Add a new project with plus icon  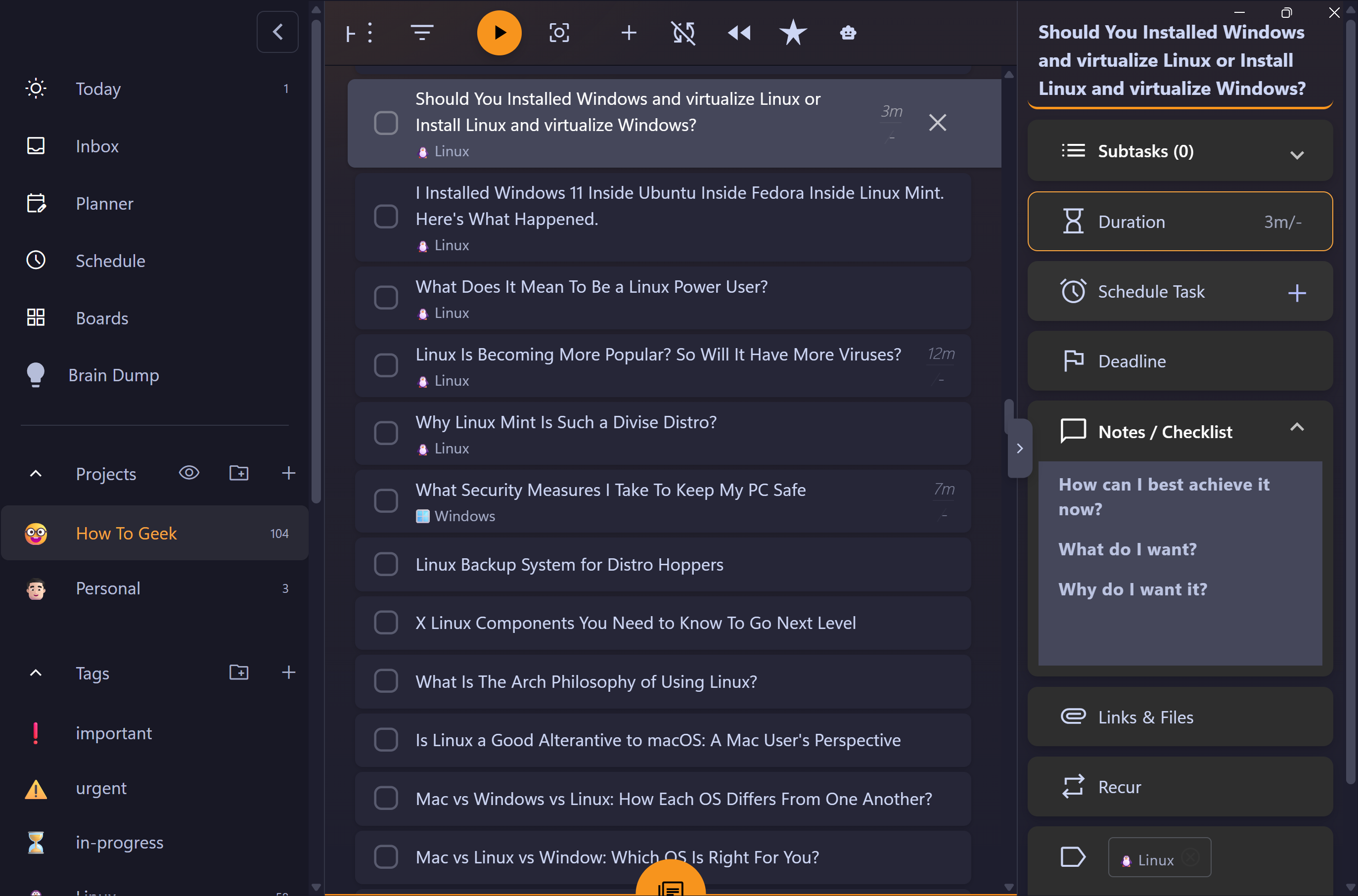coord(288,473)
